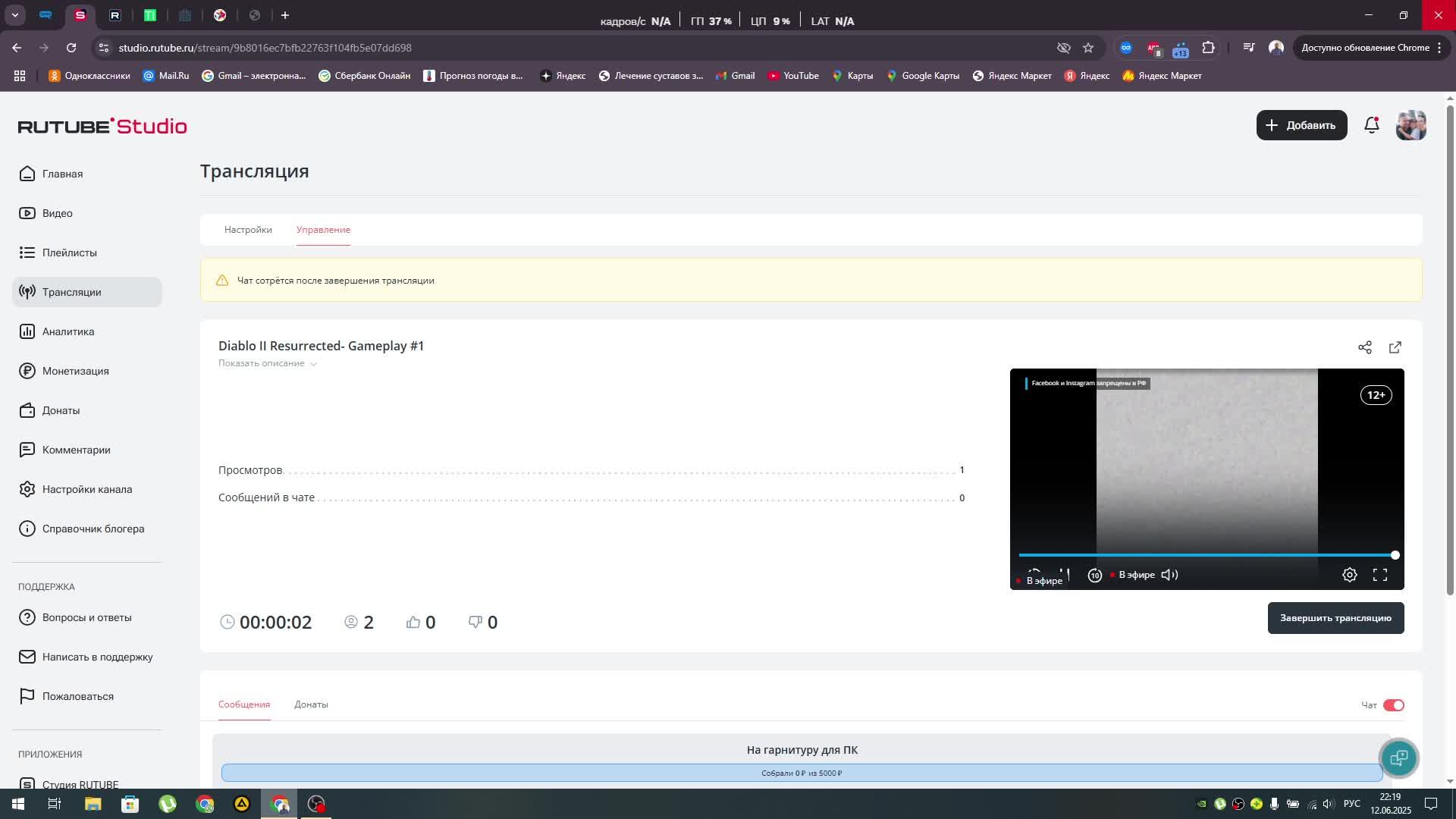Viewport: 1456px width, 819px height.
Task: Open player settings gear
Action: pos(1350,575)
